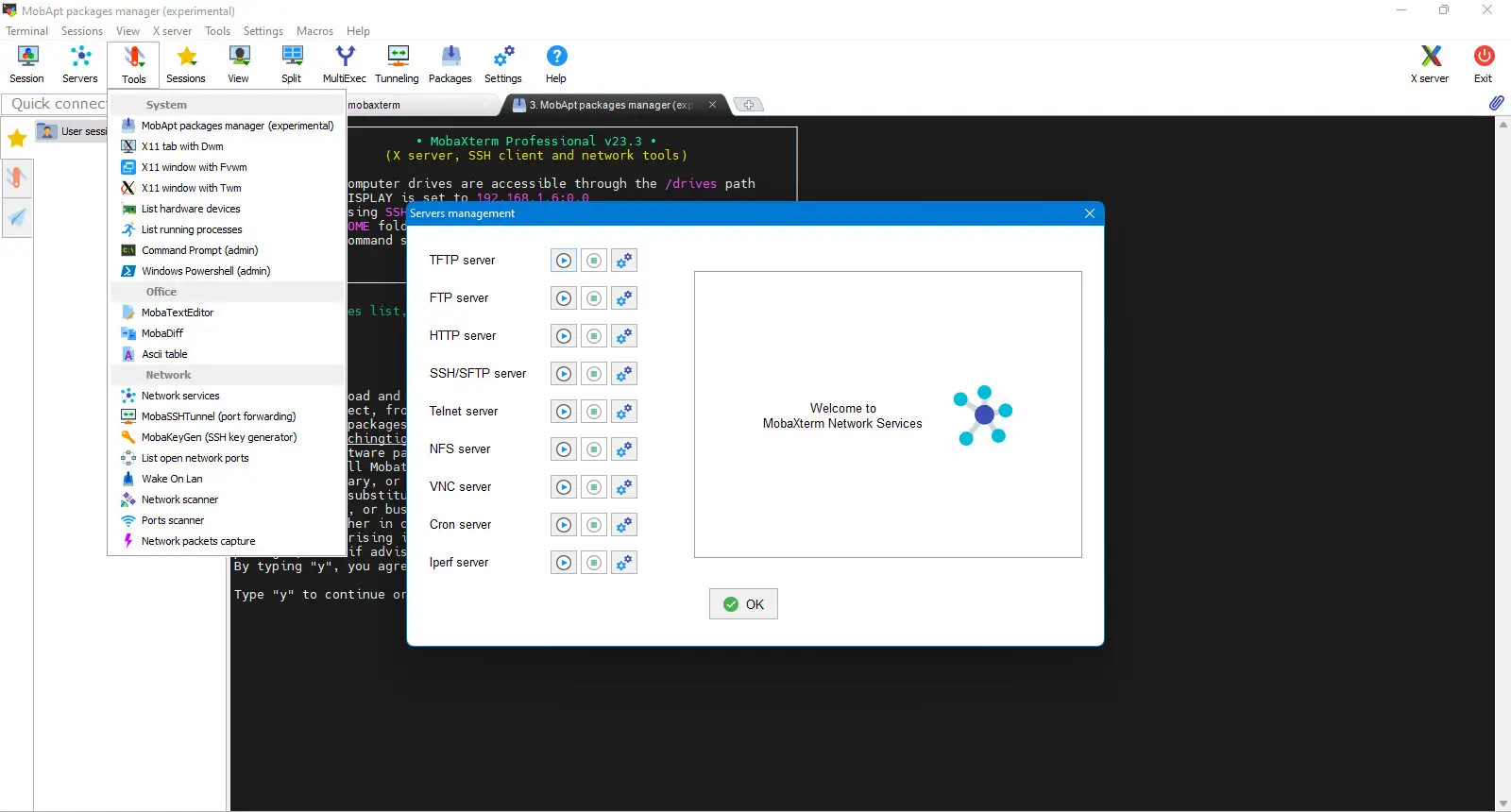The height and width of the screenshot is (812, 1511).
Task: Start the SSH/SFTP server
Action: (564, 374)
